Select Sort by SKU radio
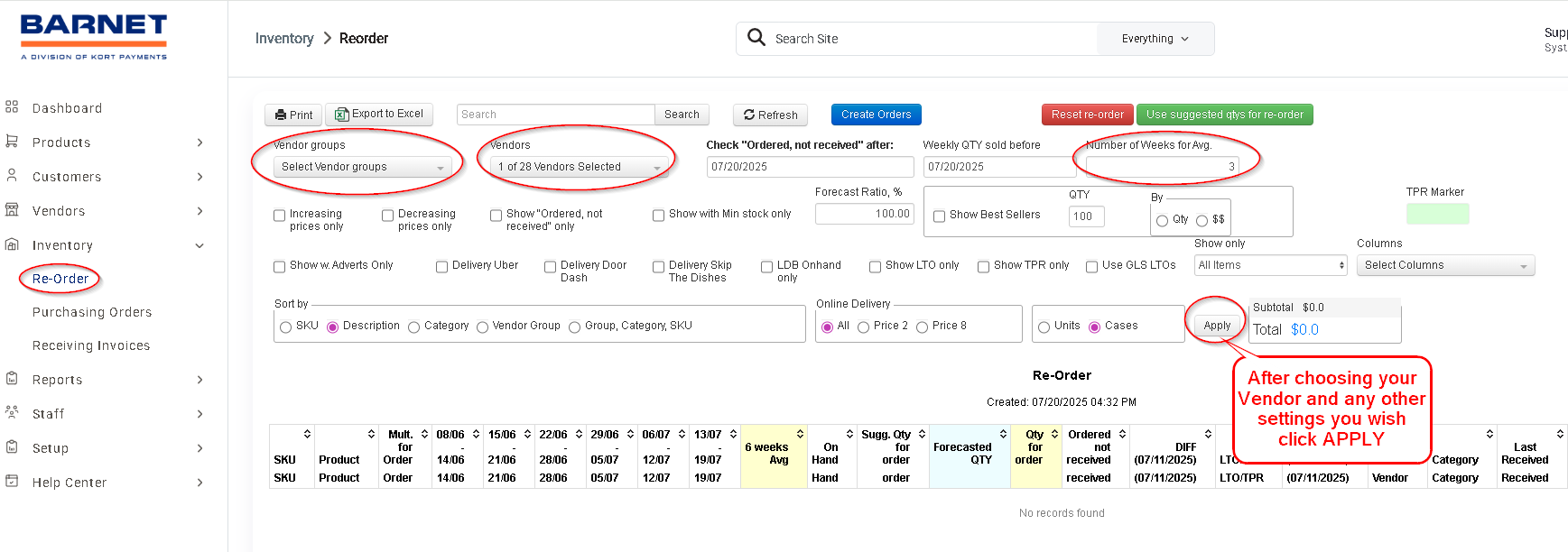Screen dimensions: 1568x552 [x=286, y=327]
